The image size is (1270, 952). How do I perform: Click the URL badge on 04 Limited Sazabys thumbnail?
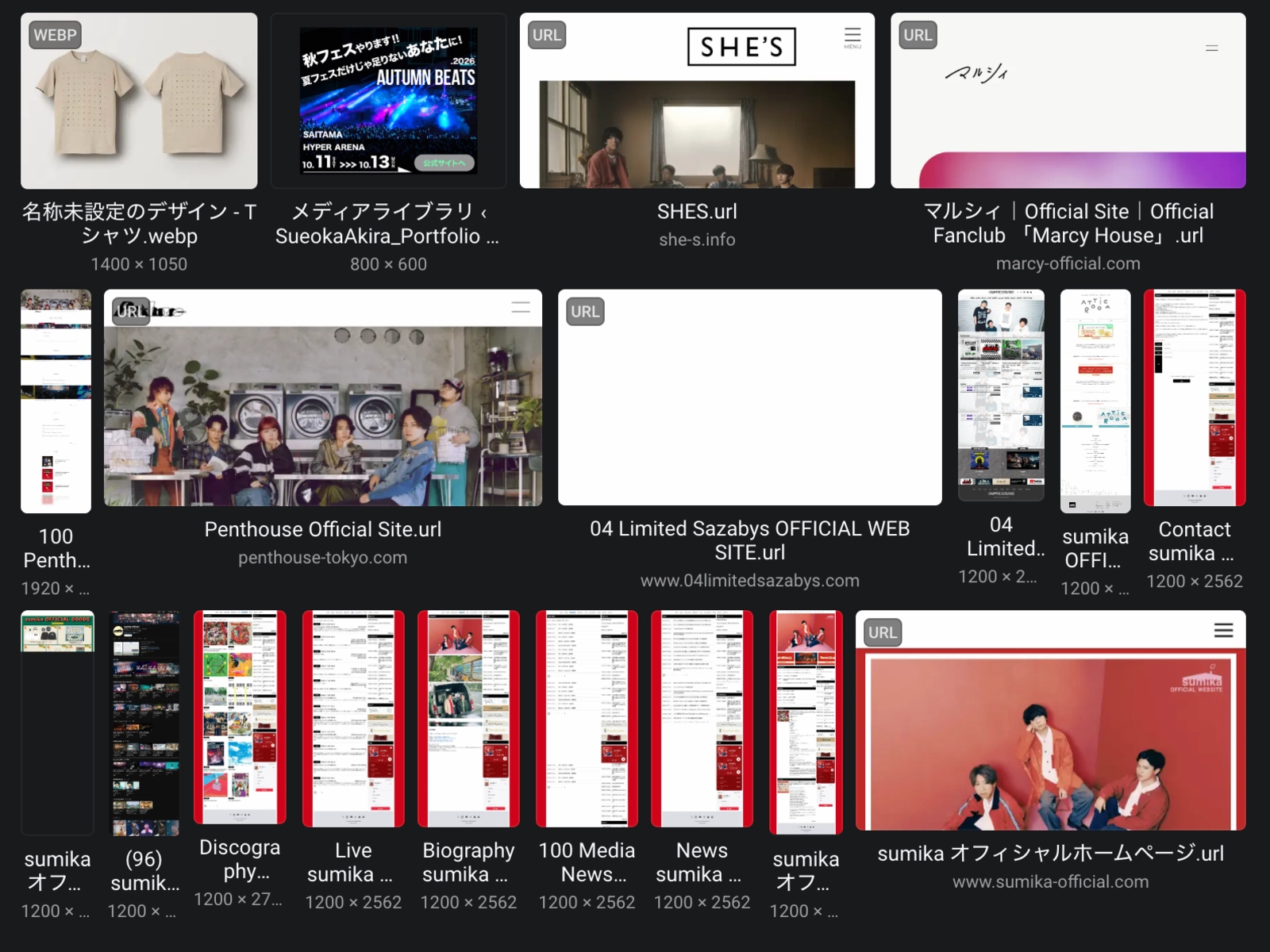coord(584,311)
